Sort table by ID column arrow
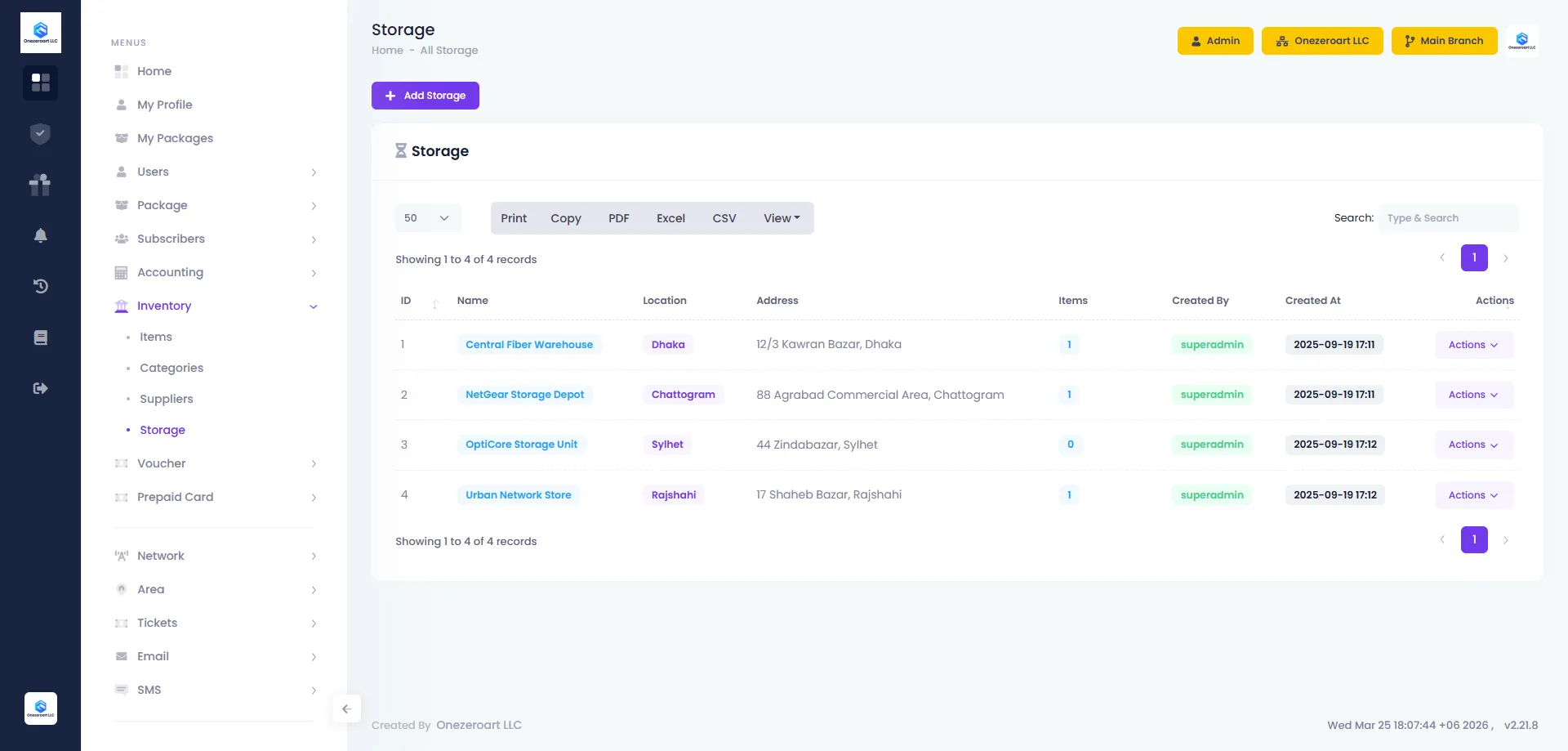Screen dimensions: 1568x751 (x=435, y=302)
